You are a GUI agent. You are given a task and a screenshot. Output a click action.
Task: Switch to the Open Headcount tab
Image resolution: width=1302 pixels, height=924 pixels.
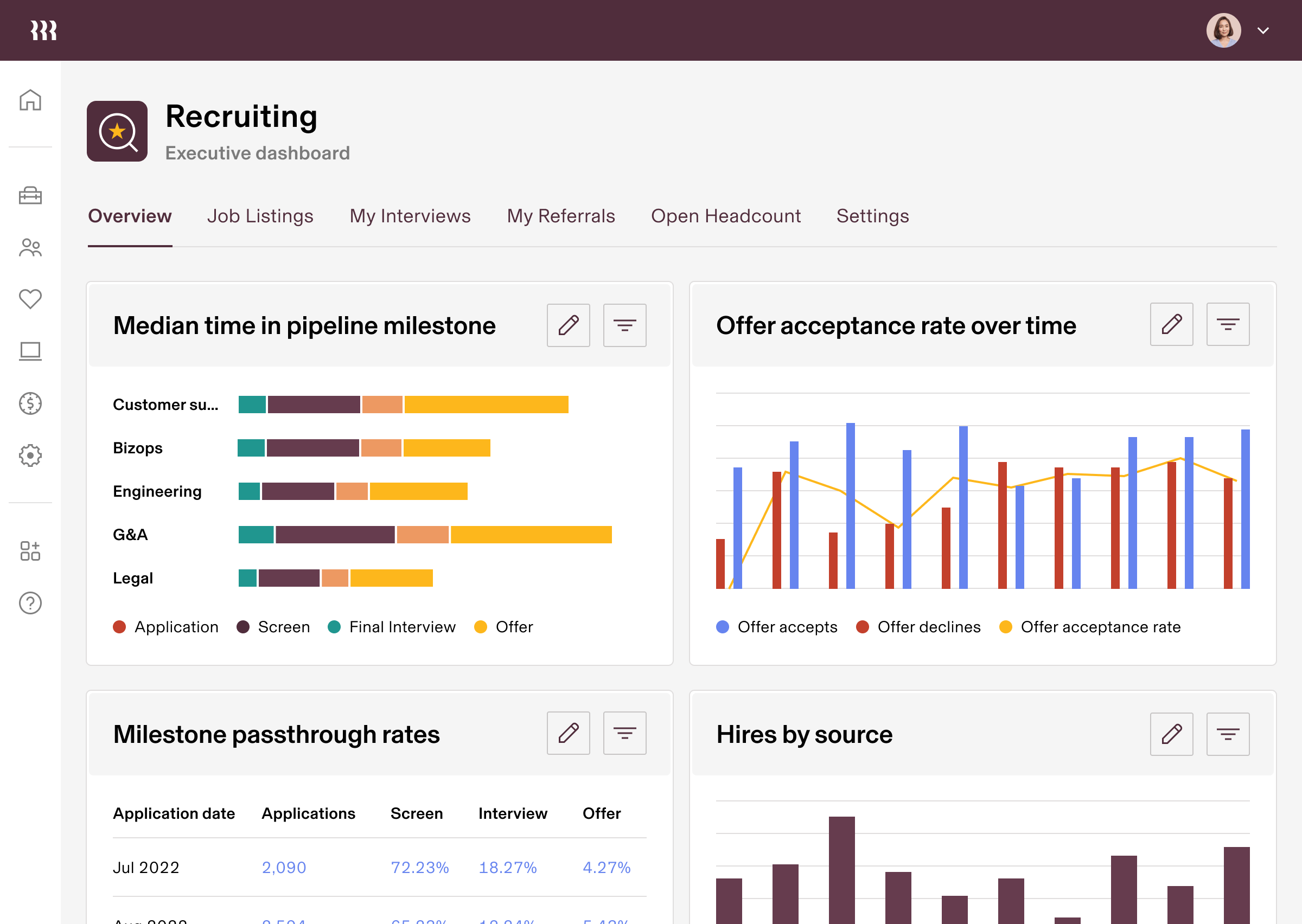point(725,216)
